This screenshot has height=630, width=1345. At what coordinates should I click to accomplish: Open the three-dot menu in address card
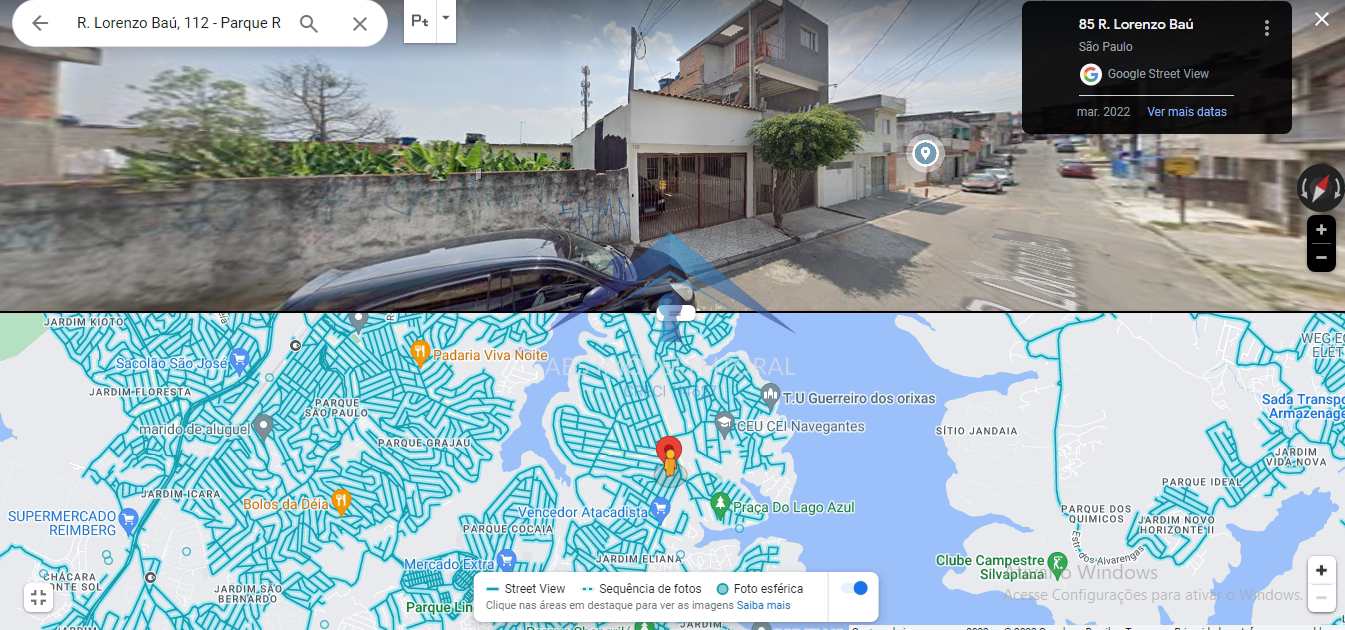[x=1267, y=28]
